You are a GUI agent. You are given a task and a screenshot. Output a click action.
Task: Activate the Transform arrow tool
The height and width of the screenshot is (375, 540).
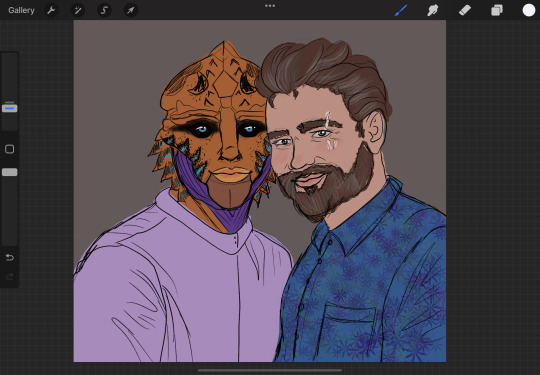click(x=131, y=10)
